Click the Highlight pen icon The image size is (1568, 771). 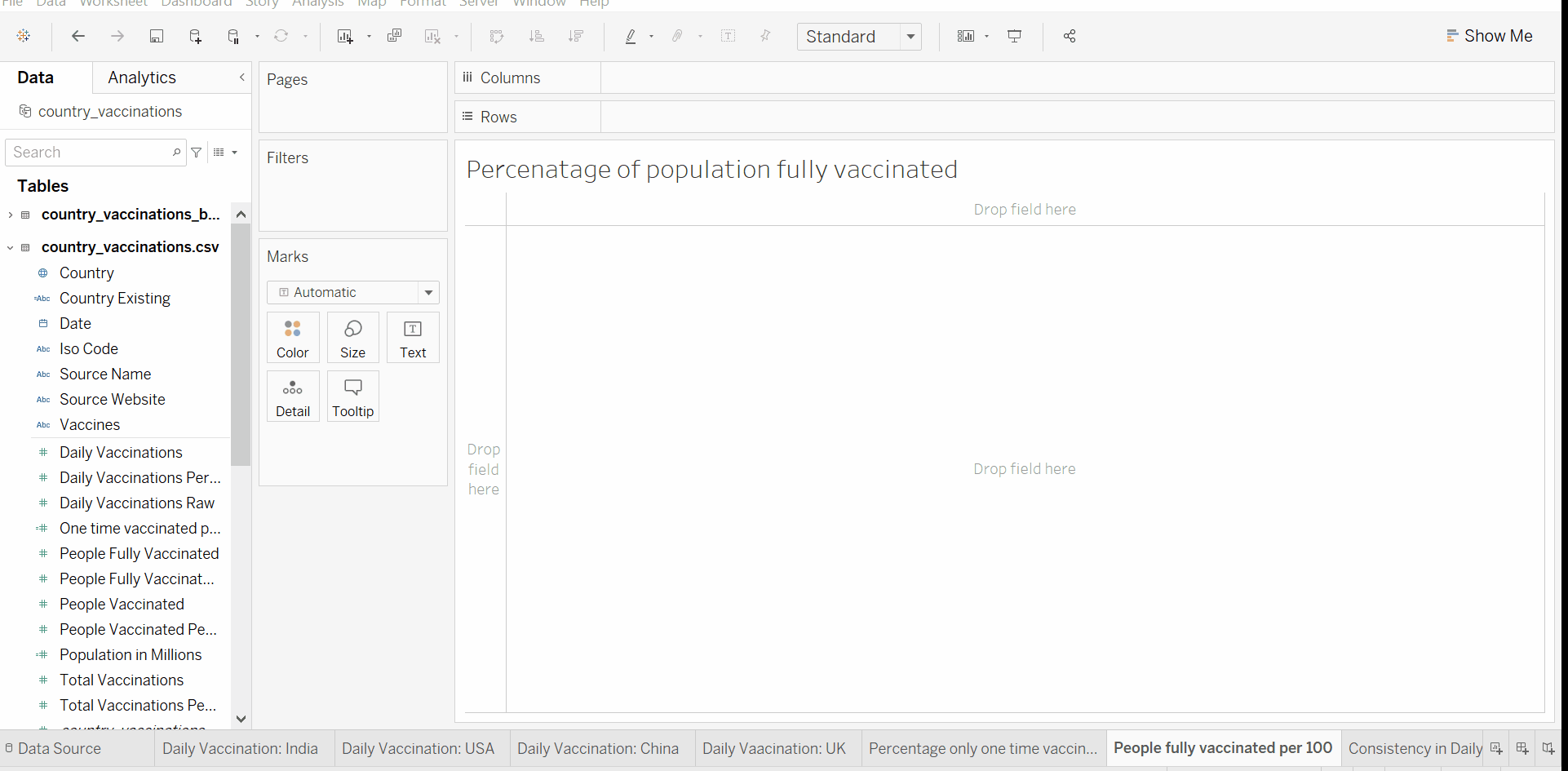click(x=631, y=36)
